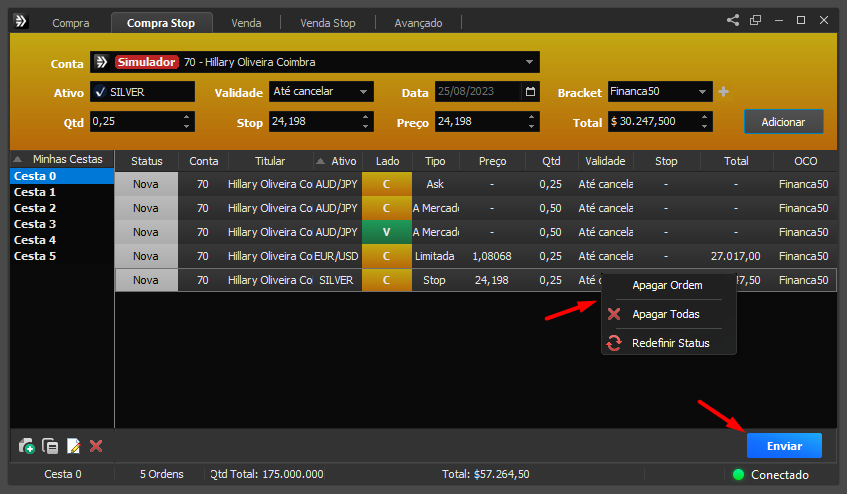Toggle the C side cell on EUR/USD row
Viewport: 847px width, 494px height.
coord(386,256)
